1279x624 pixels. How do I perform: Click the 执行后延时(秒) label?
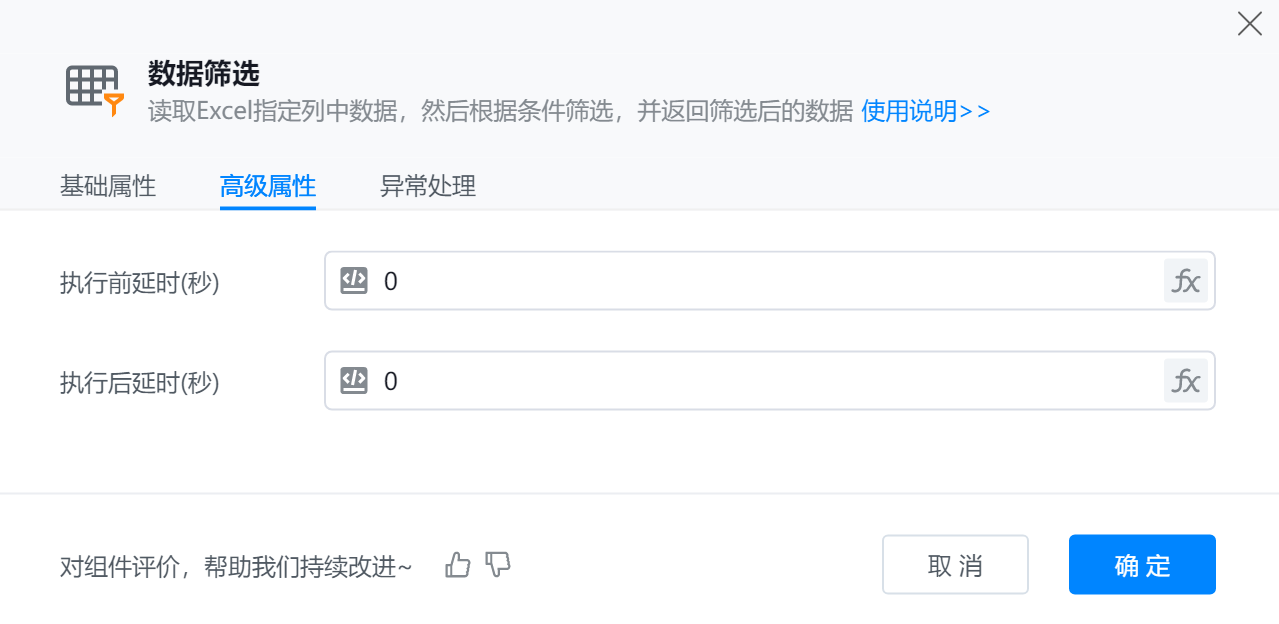pos(140,382)
